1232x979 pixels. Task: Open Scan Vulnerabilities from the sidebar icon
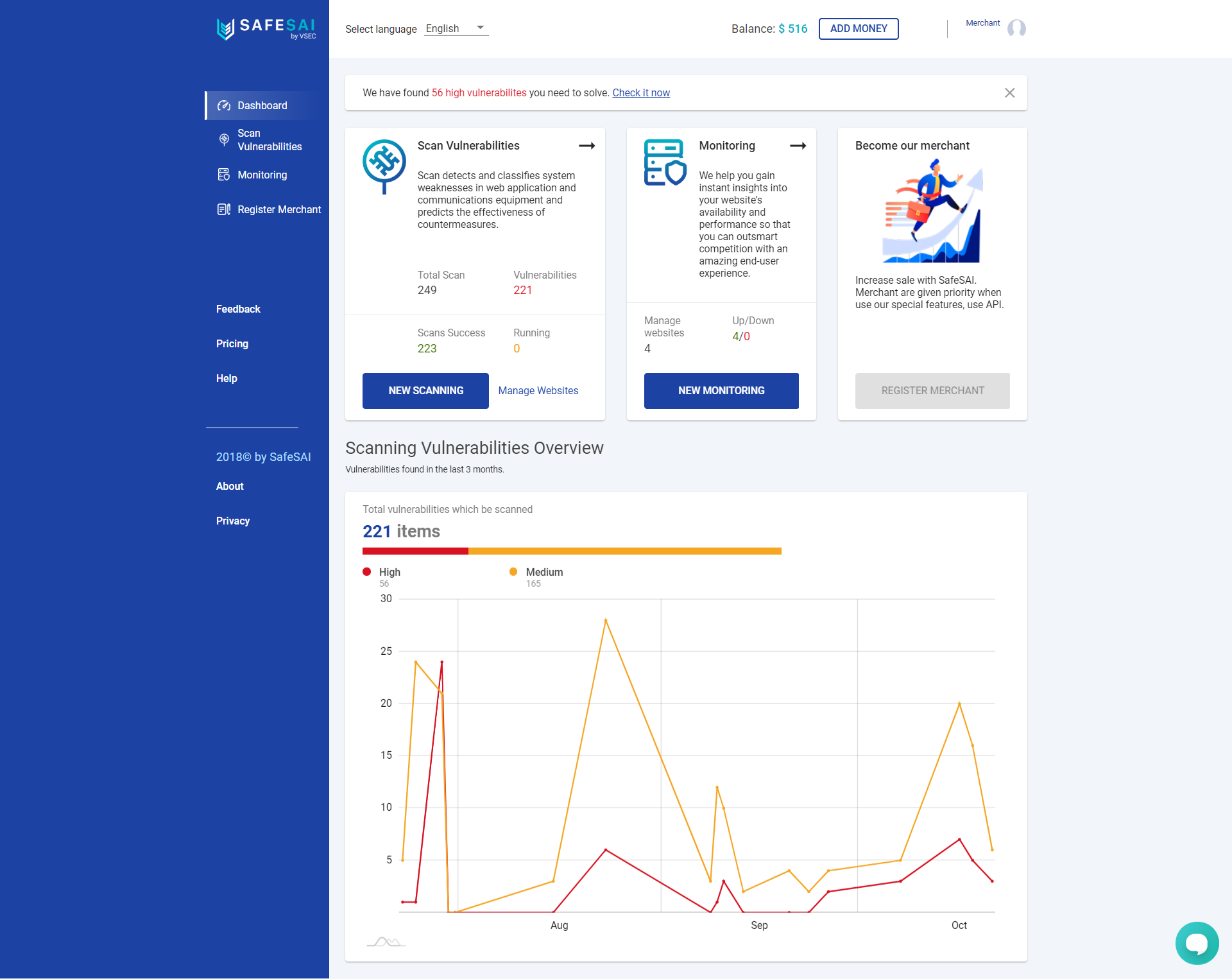(224, 140)
